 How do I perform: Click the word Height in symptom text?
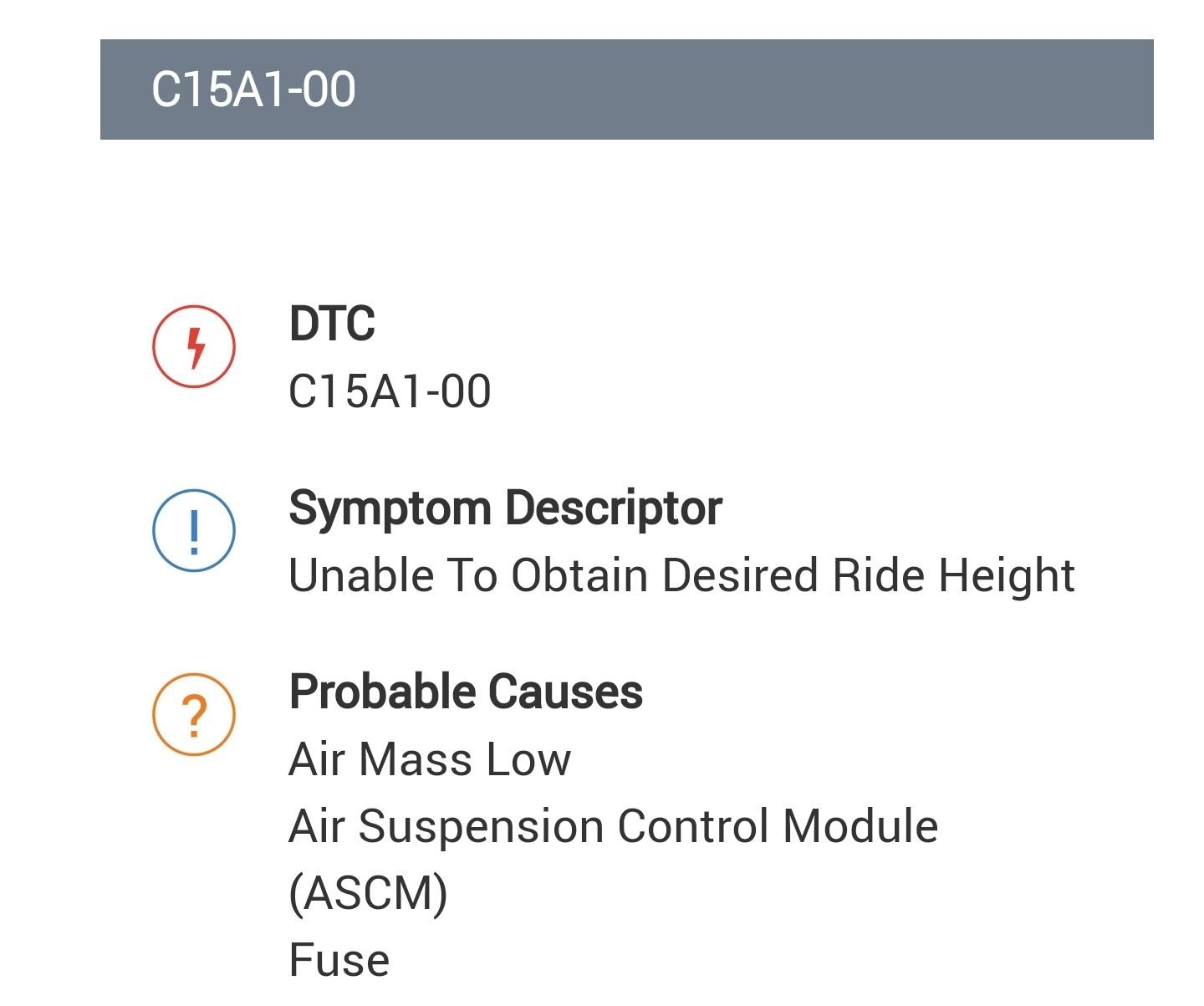(1006, 576)
